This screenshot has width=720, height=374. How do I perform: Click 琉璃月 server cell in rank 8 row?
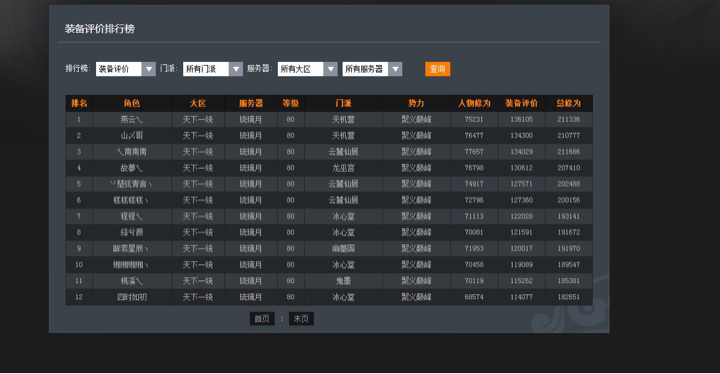(251, 232)
